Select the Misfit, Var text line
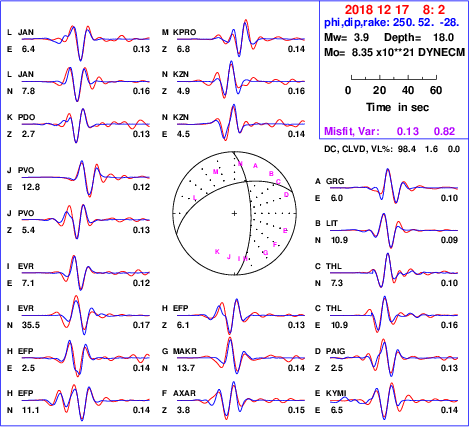 point(390,131)
